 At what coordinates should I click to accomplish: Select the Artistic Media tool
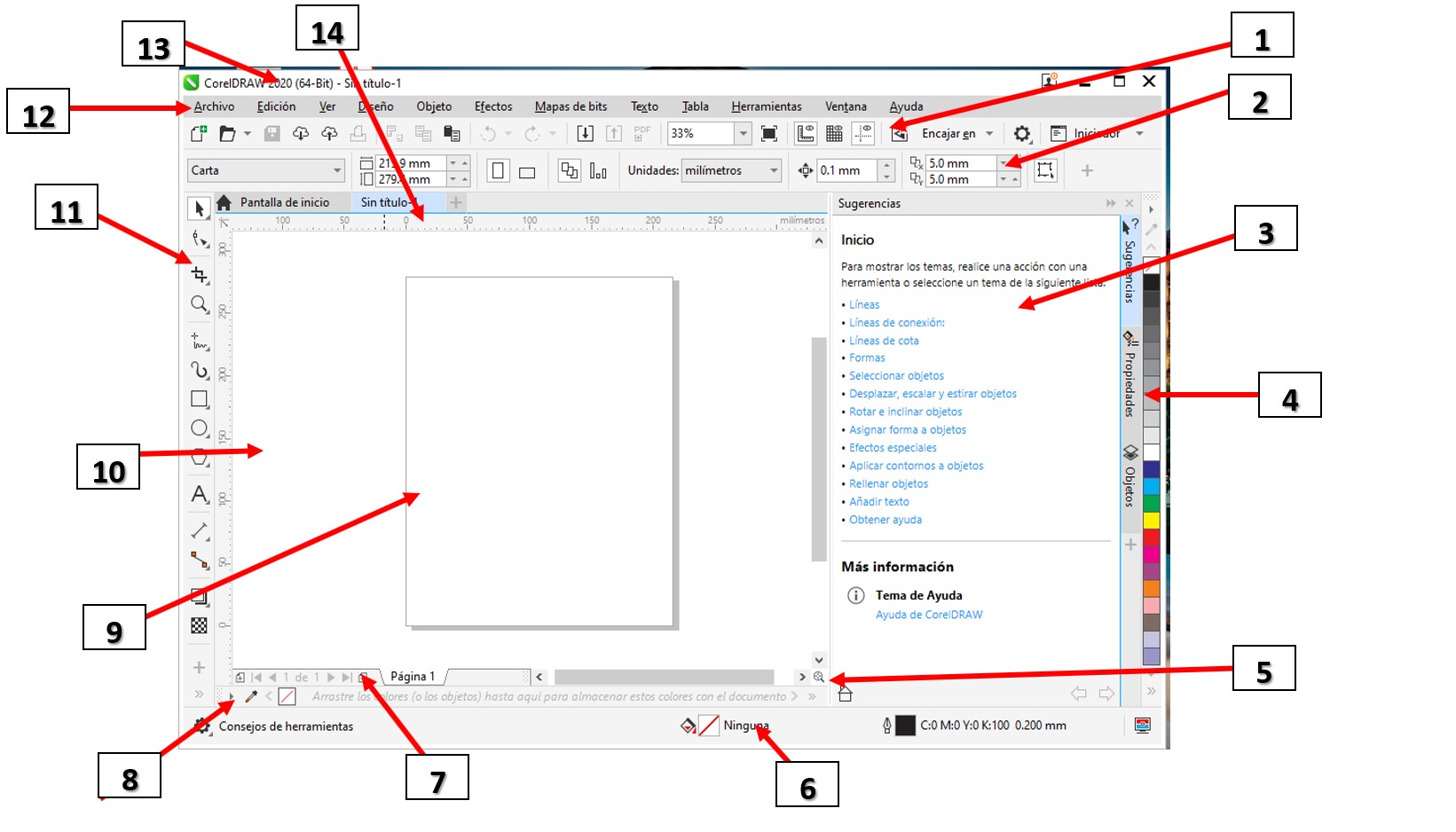pos(200,370)
